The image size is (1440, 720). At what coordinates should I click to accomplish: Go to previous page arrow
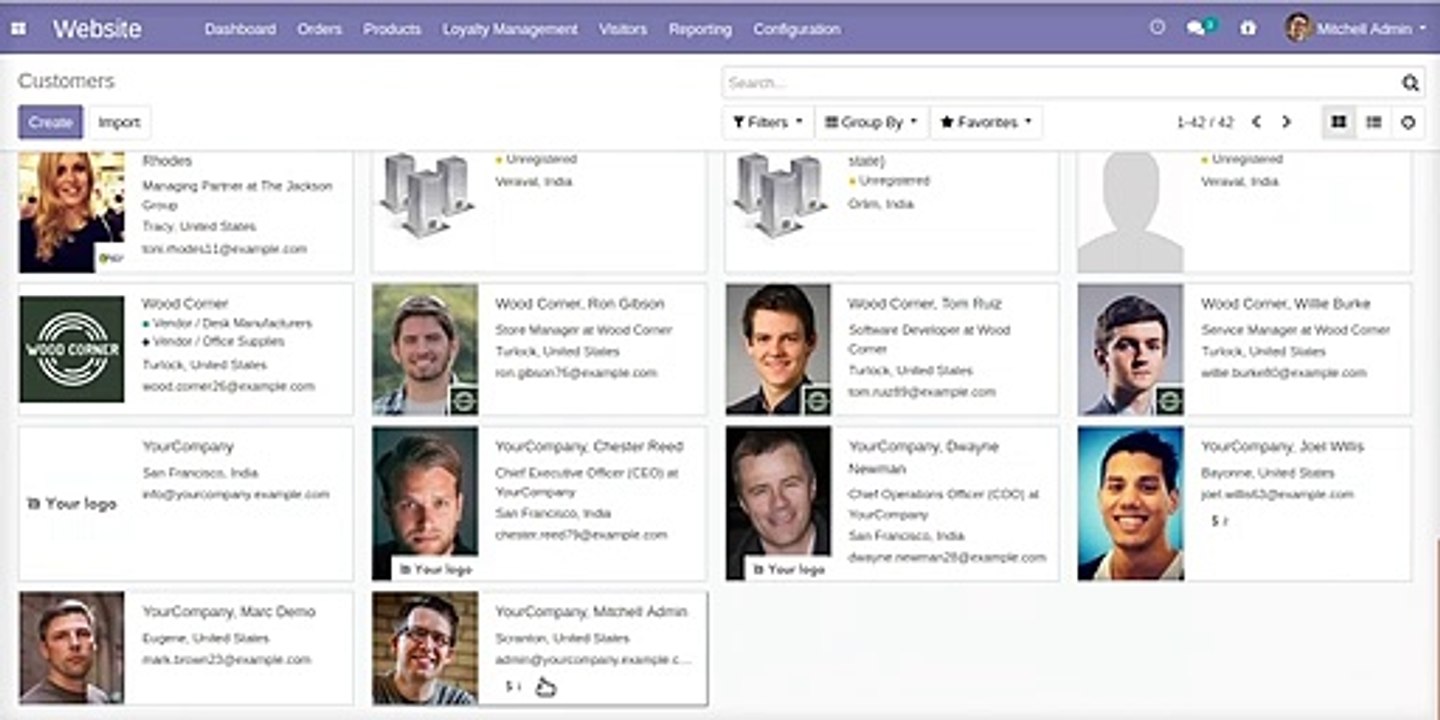(1256, 122)
